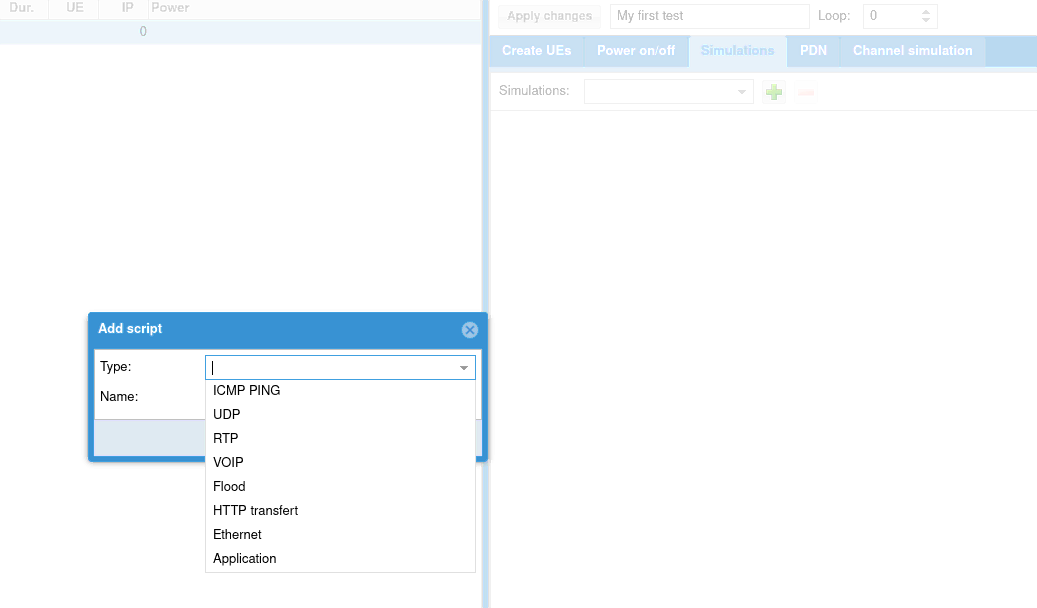Open the Simulations dropdown list
Viewport: 1037px width, 608px height.
(x=742, y=92)
